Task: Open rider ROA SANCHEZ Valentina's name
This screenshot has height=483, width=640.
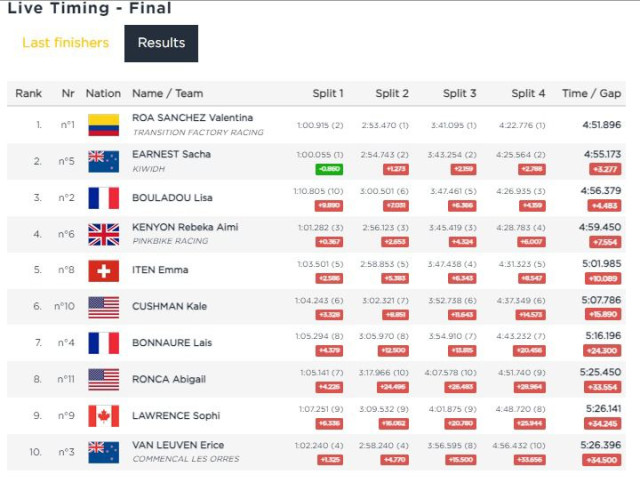Action: (192, 118)
